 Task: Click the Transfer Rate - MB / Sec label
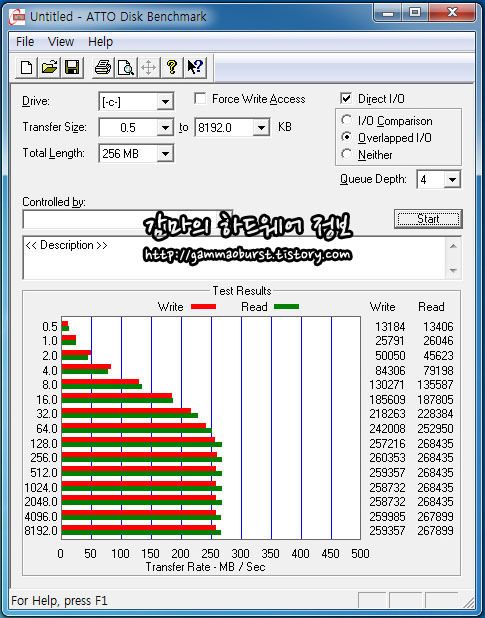click(x=205, y=567)
